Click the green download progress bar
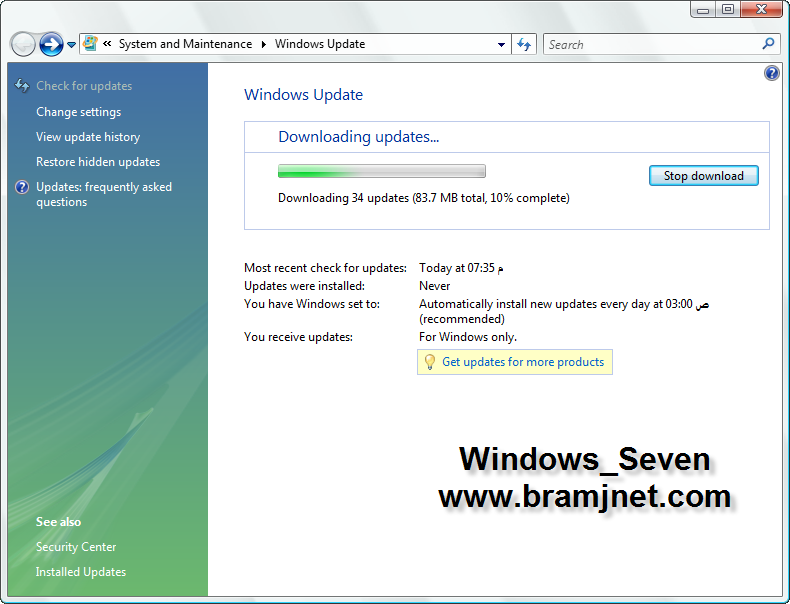 (382, 171)
